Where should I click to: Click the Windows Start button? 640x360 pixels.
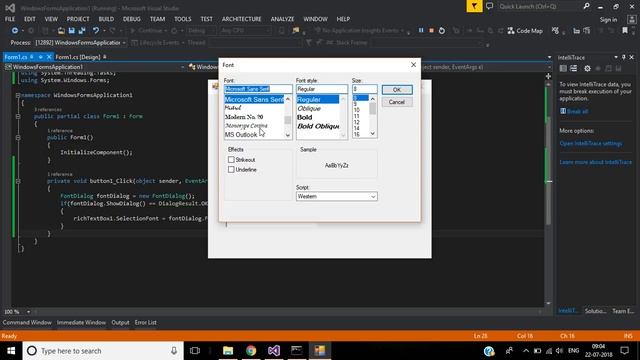(x=11, y=351)
